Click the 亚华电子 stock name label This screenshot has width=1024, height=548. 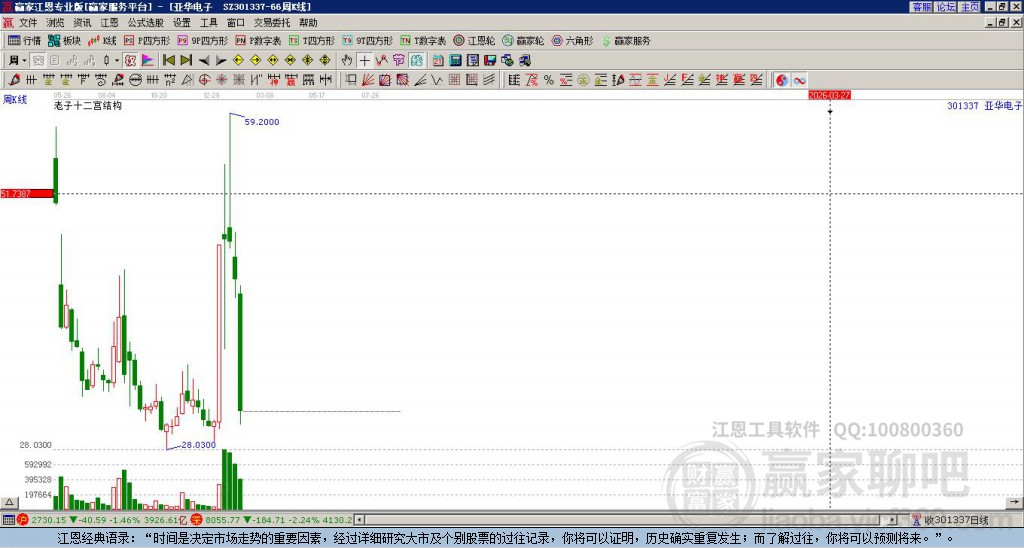pos(1003,106)
